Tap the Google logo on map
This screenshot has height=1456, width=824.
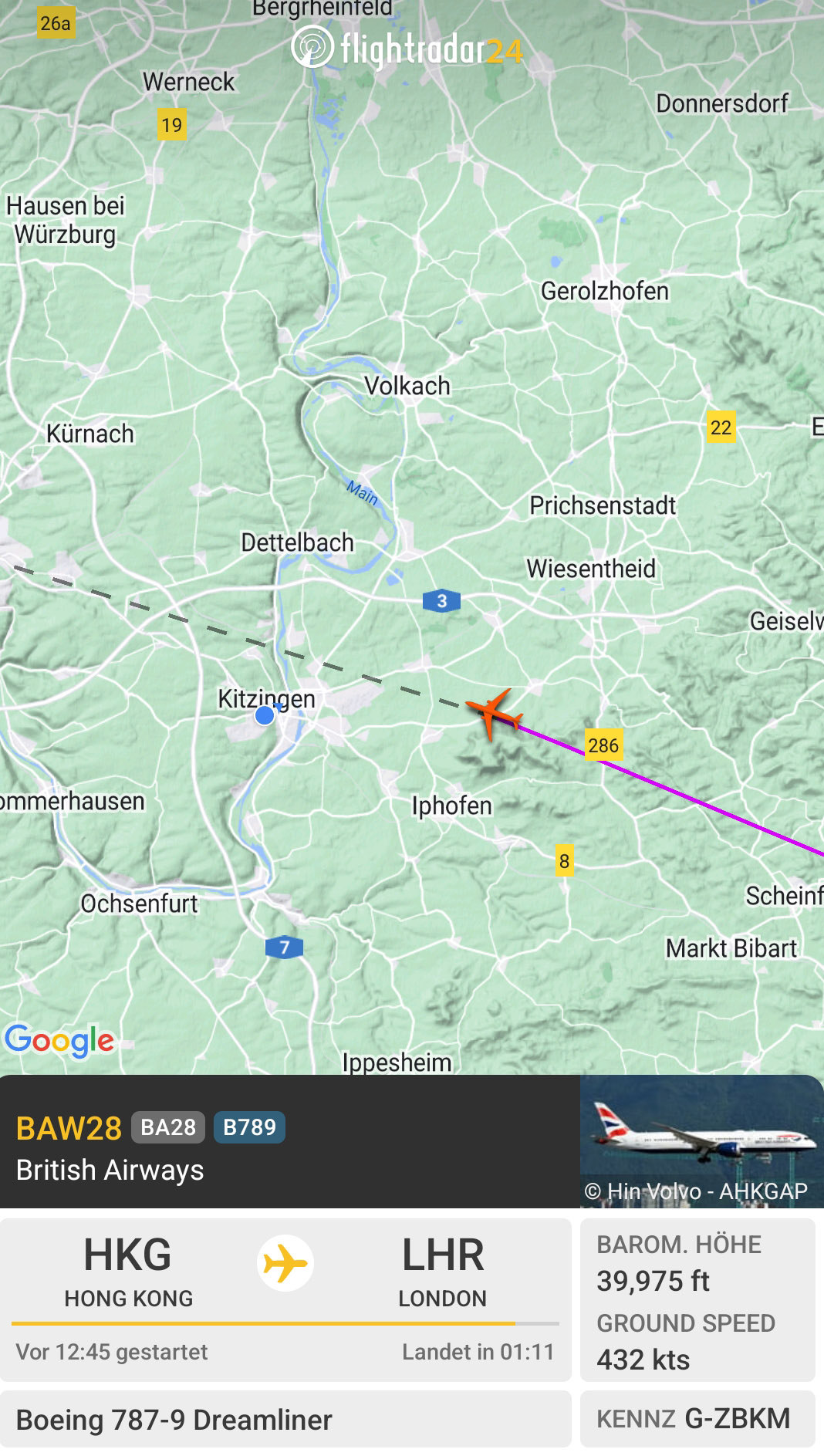59,1041
